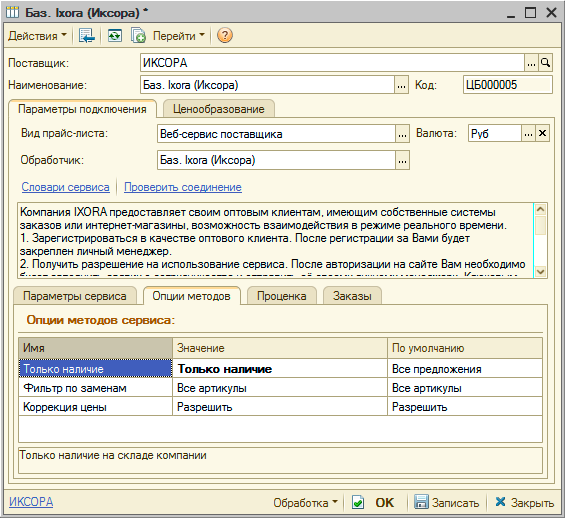Viewport: 565px width, 518px height.
Task: Click the Словари сервиса link
Action: pos(65,187)
